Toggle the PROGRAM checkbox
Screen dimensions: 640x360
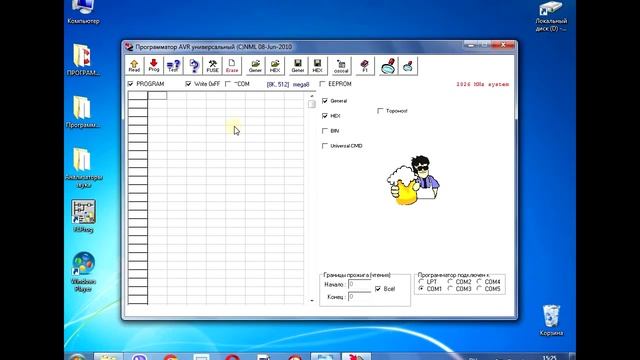[131, 84]
